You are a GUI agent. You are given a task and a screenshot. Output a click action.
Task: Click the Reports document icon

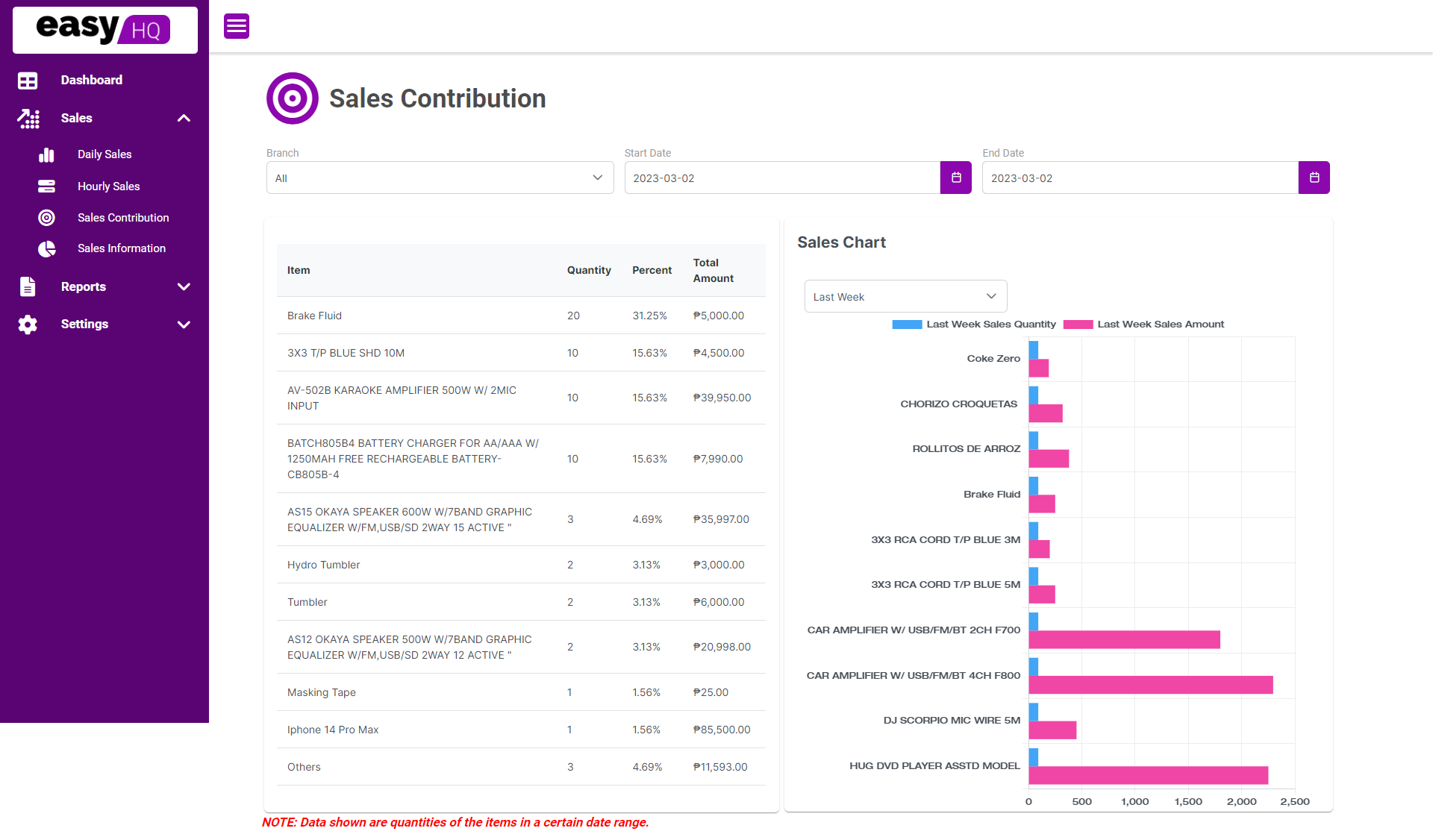tap(28, 286)
